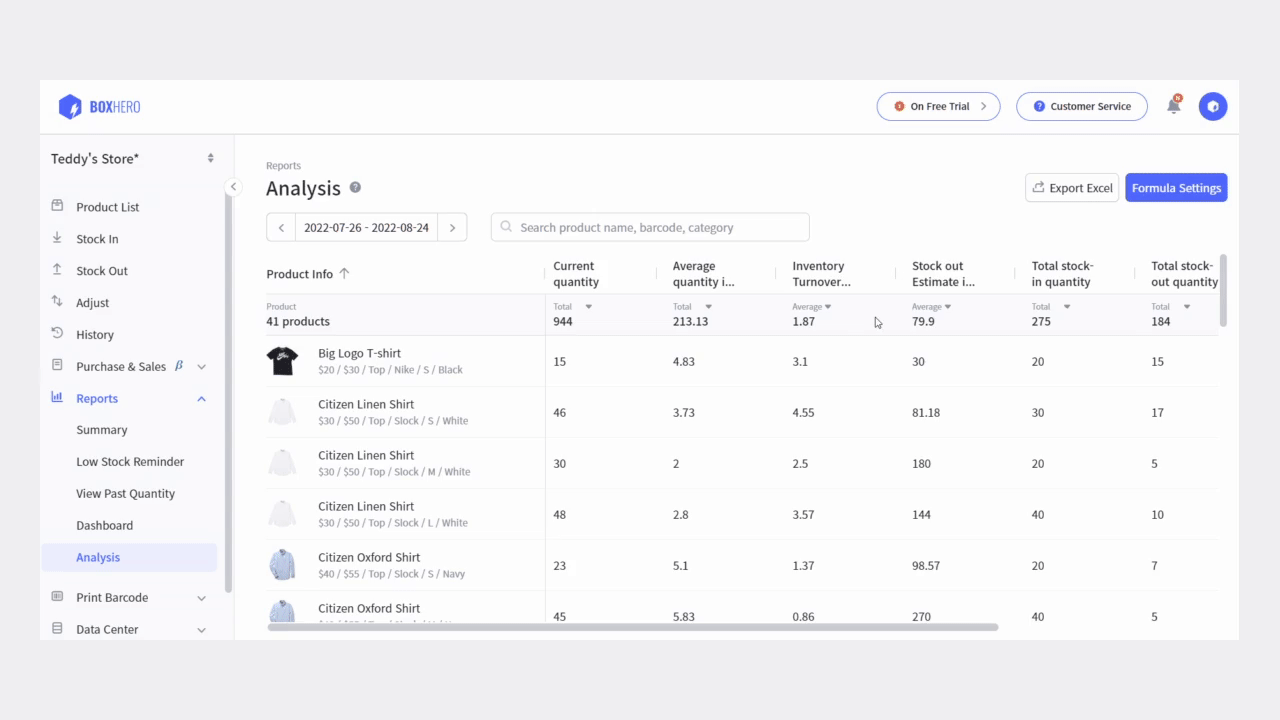Open History using the clock icon
This screenshot has height=720, width=1280.
coord(58,334)
